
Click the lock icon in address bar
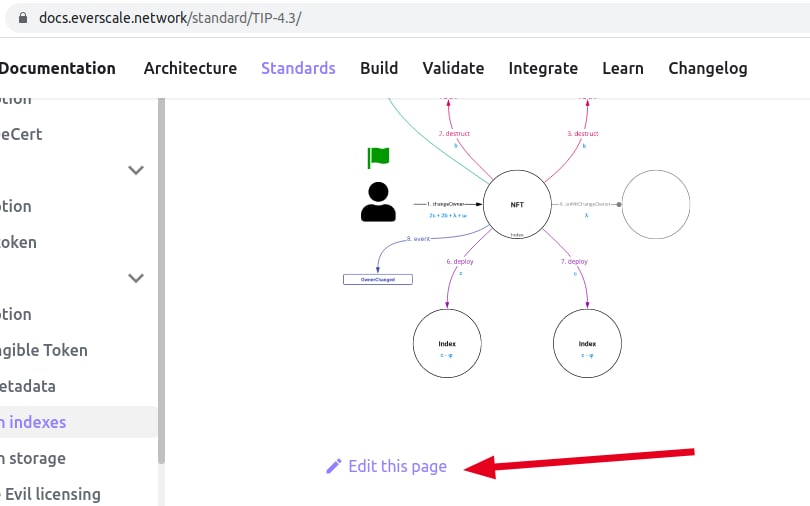pyautogui.click(x=24, y=19)
